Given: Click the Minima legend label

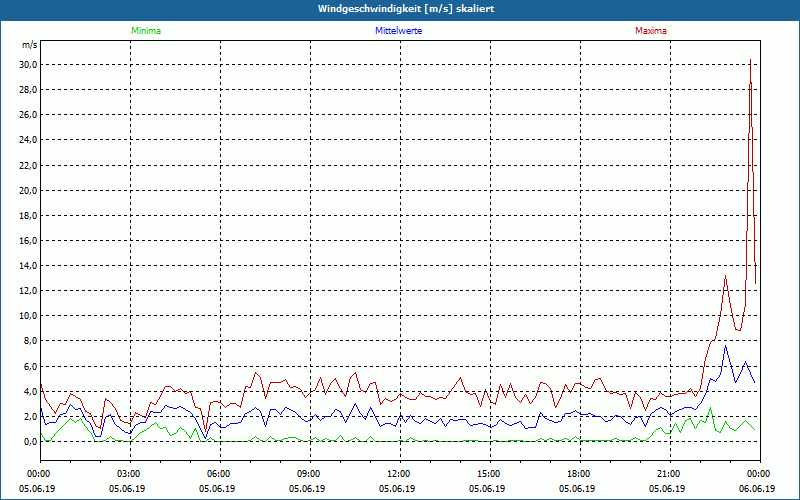Looking at the screenshot, I should [x=146, y=31].
